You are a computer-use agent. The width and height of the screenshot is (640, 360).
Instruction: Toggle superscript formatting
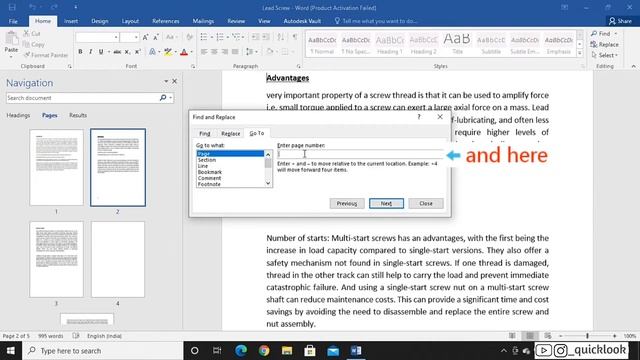pos(138,52)
